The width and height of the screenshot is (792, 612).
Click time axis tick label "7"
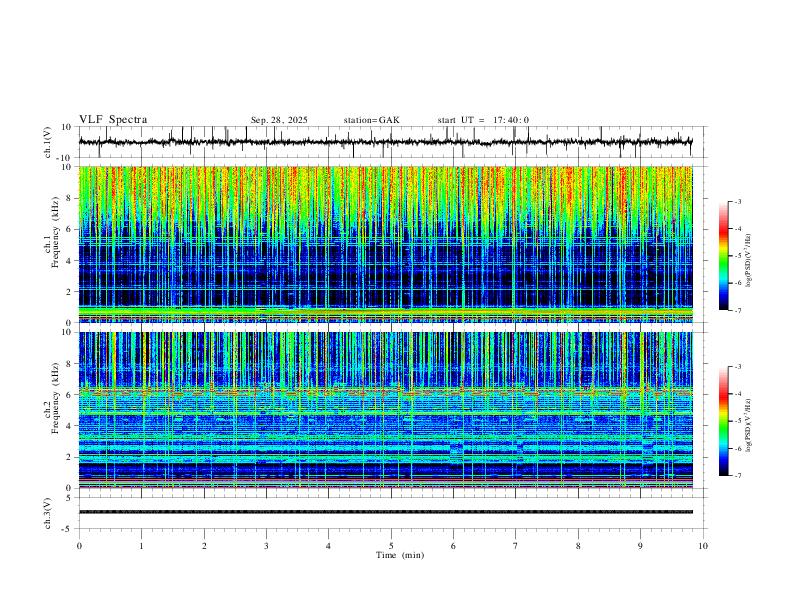516,546
